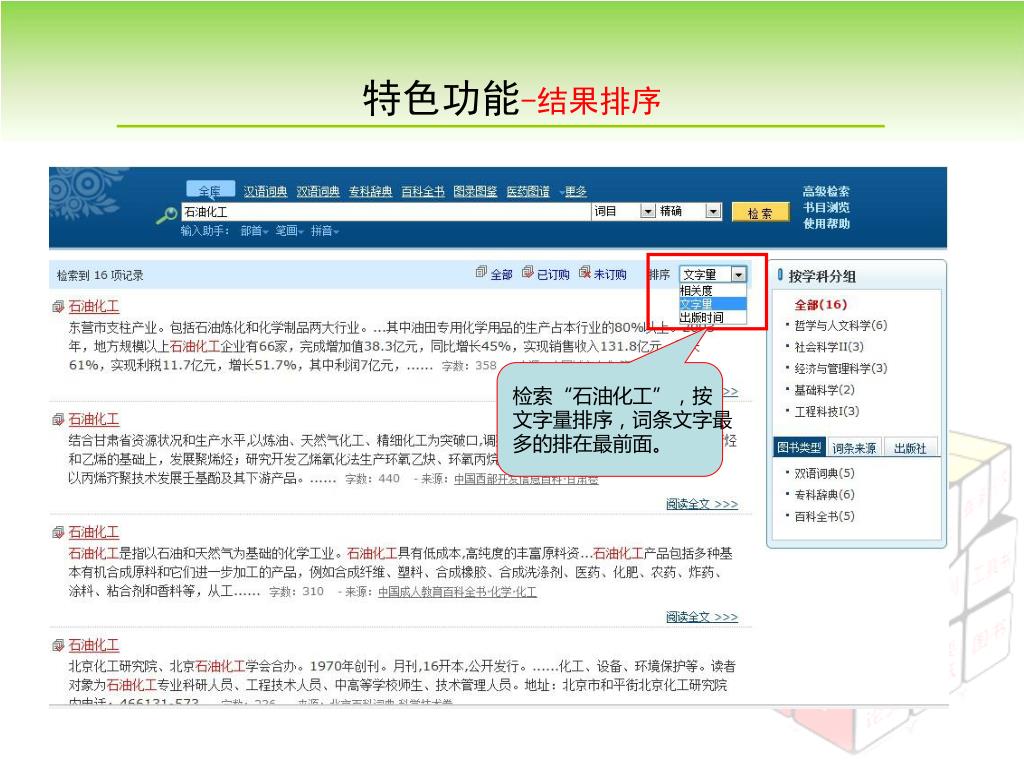1024x768 pixels.
Task: Switch to 图书类型 tab
Action: (x=799, y=447)
